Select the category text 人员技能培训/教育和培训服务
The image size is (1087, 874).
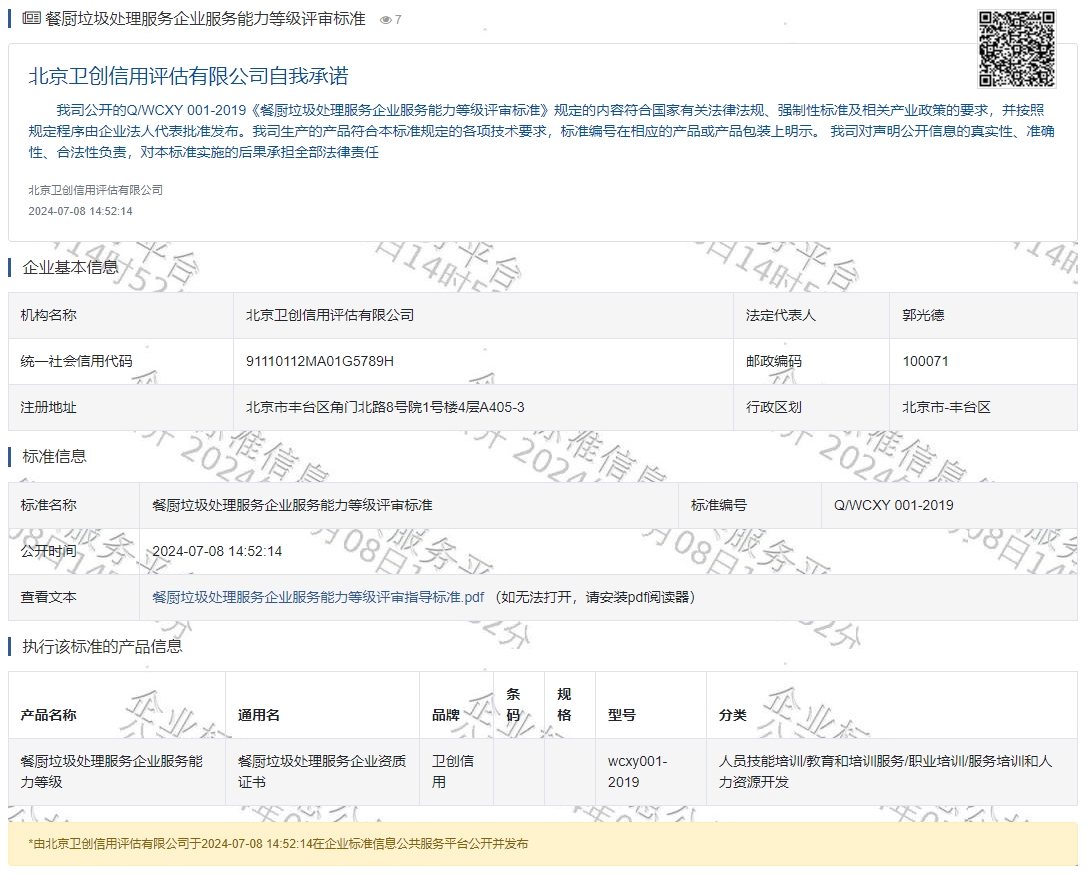click(811, 761)
